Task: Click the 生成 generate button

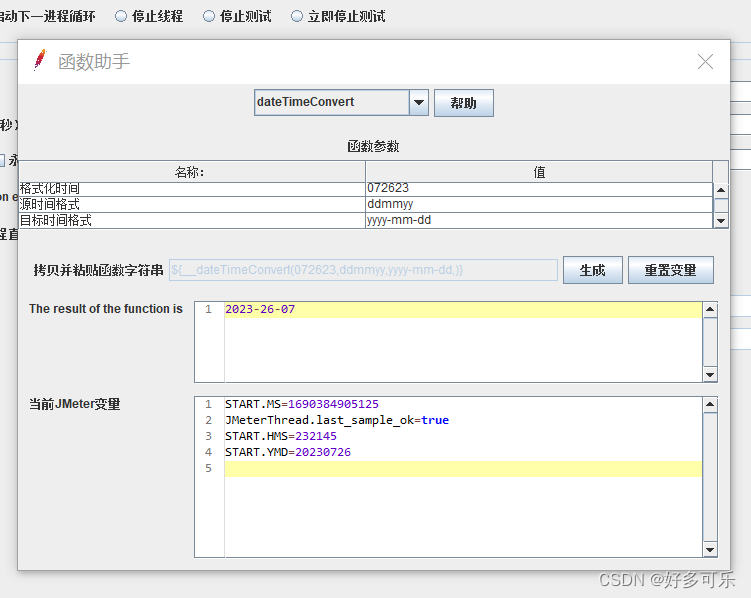Action: coord(592,270)
